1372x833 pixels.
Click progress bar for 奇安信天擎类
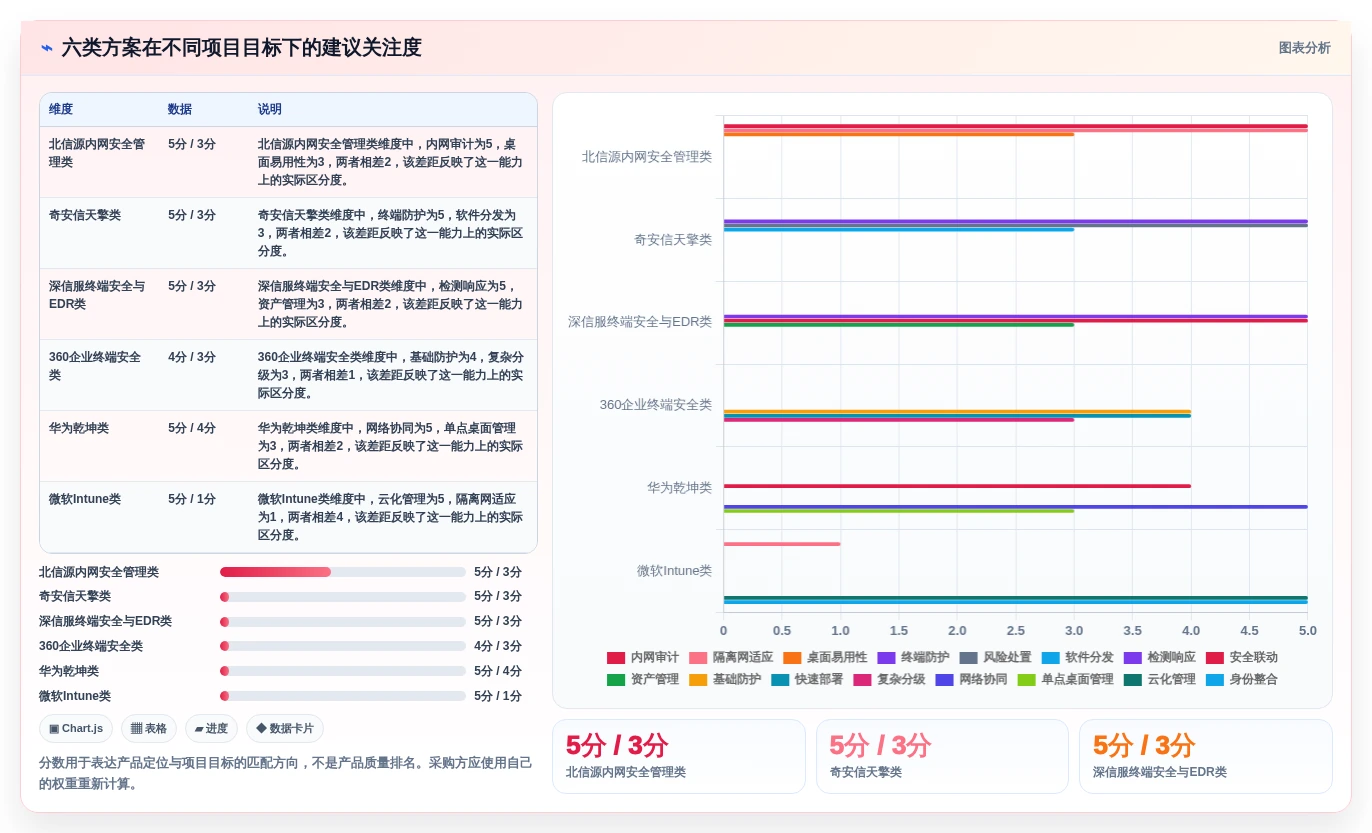click(343, 597)
